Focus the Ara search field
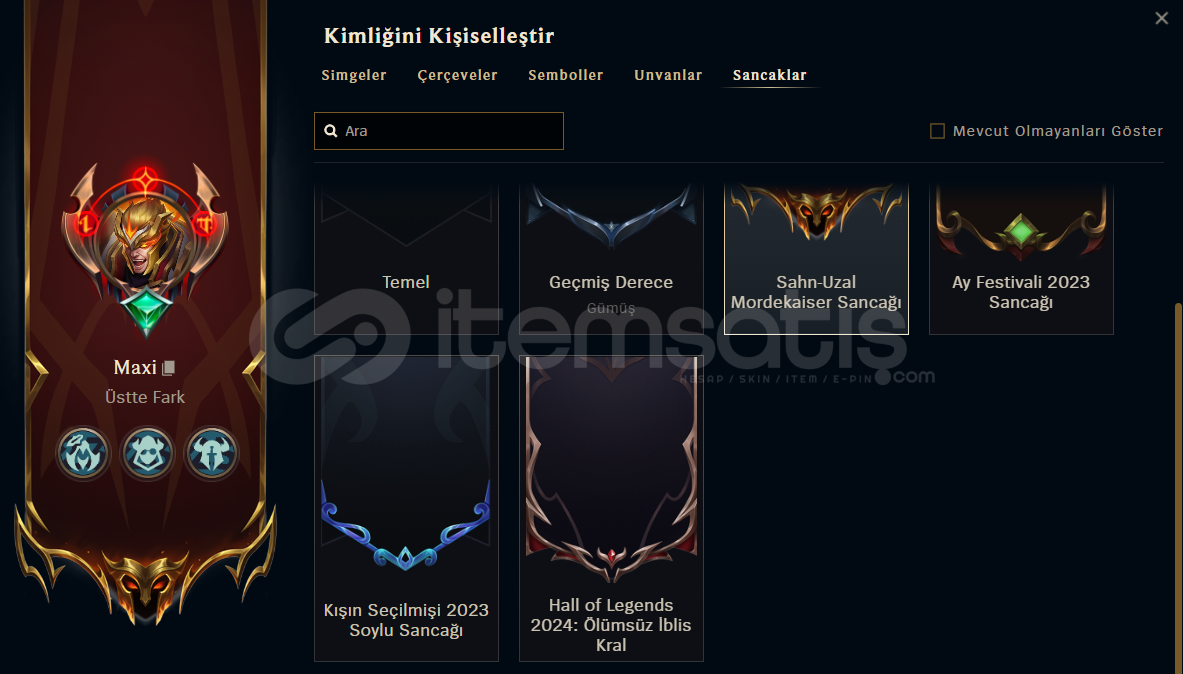The width and height of the screenshot is (1183, 674). (x=438, y=131)
